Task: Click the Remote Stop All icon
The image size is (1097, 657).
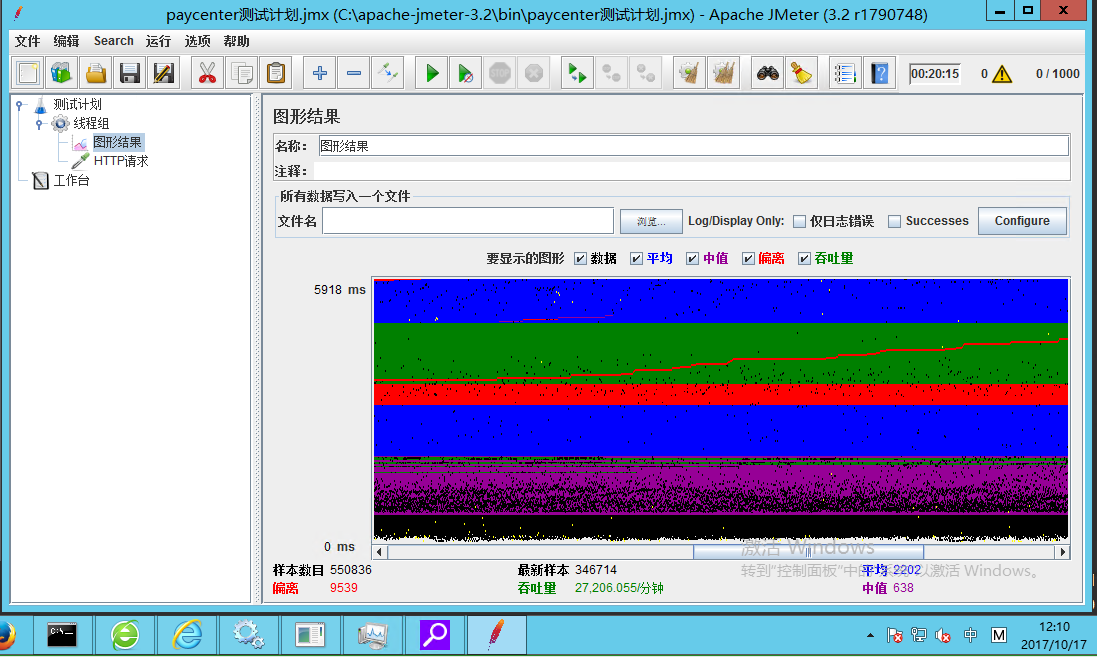Action: [x=611, y=73]
